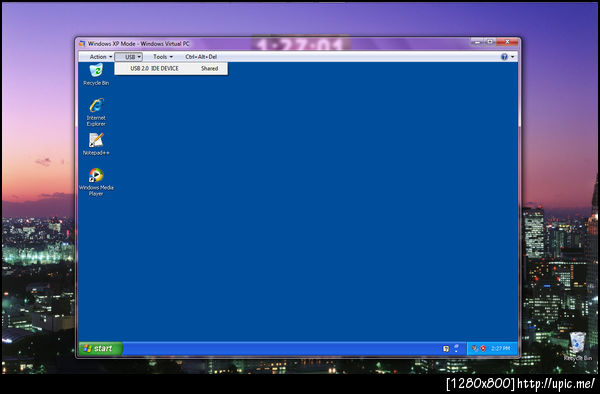The height and width of the screenshot is (394, 600).
Task: Collapse the USB dropdown menu
Action: pyautogui.click(x=129, y=57)
